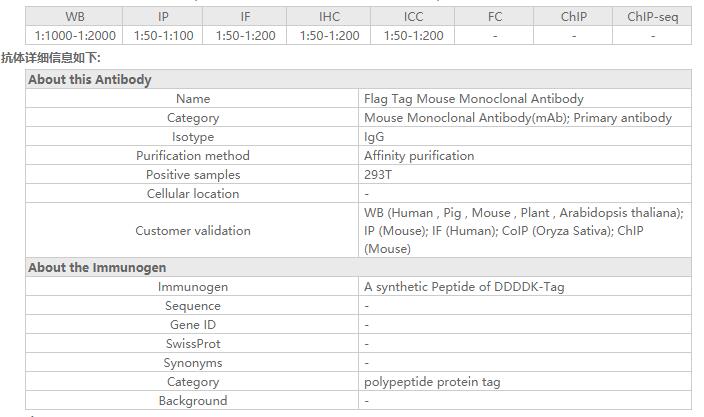Select the 1:50-1:100 dilution value

click(x=163, y=35)
